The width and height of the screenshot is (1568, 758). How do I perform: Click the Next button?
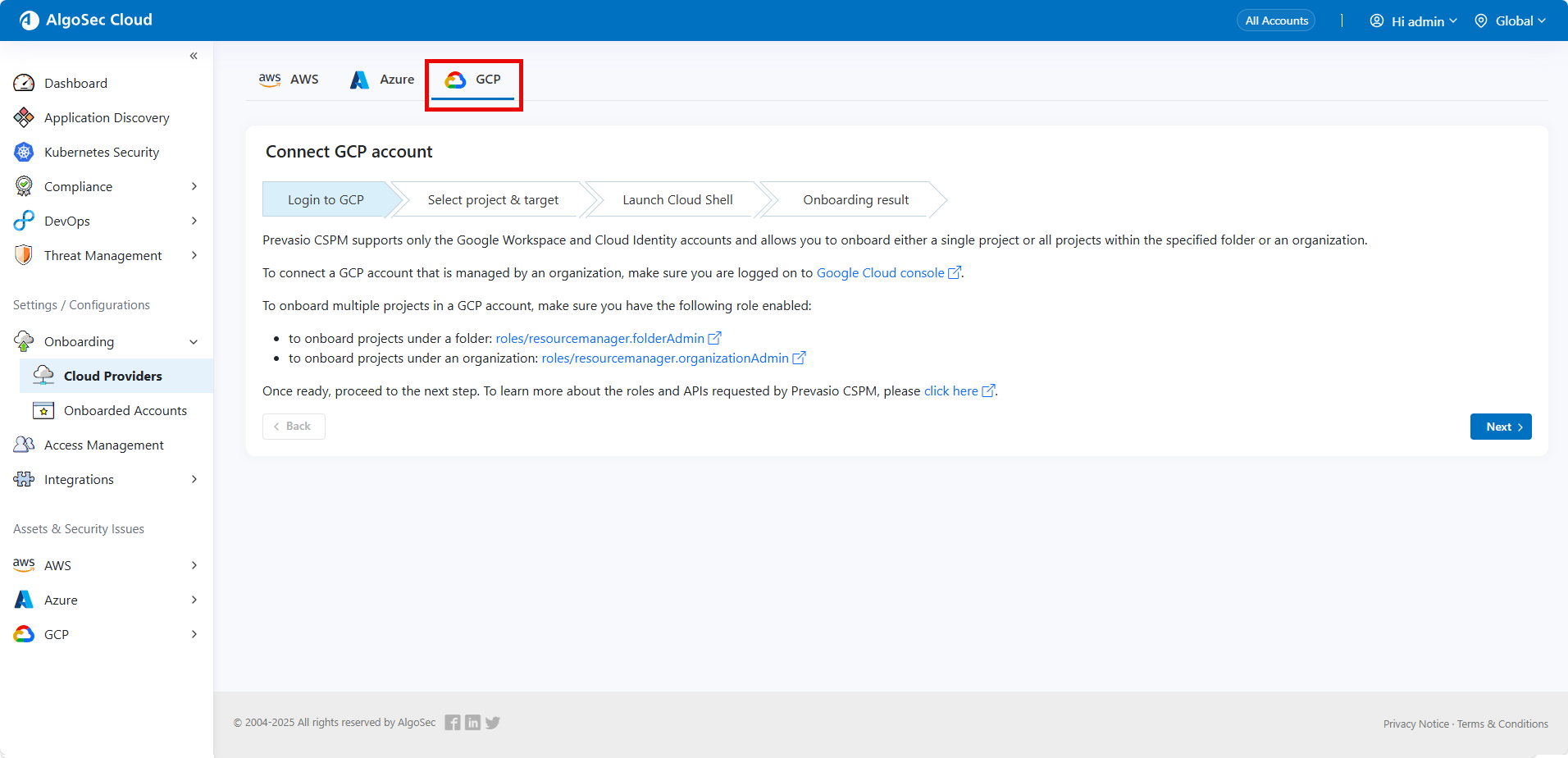tap(1501, 427)
